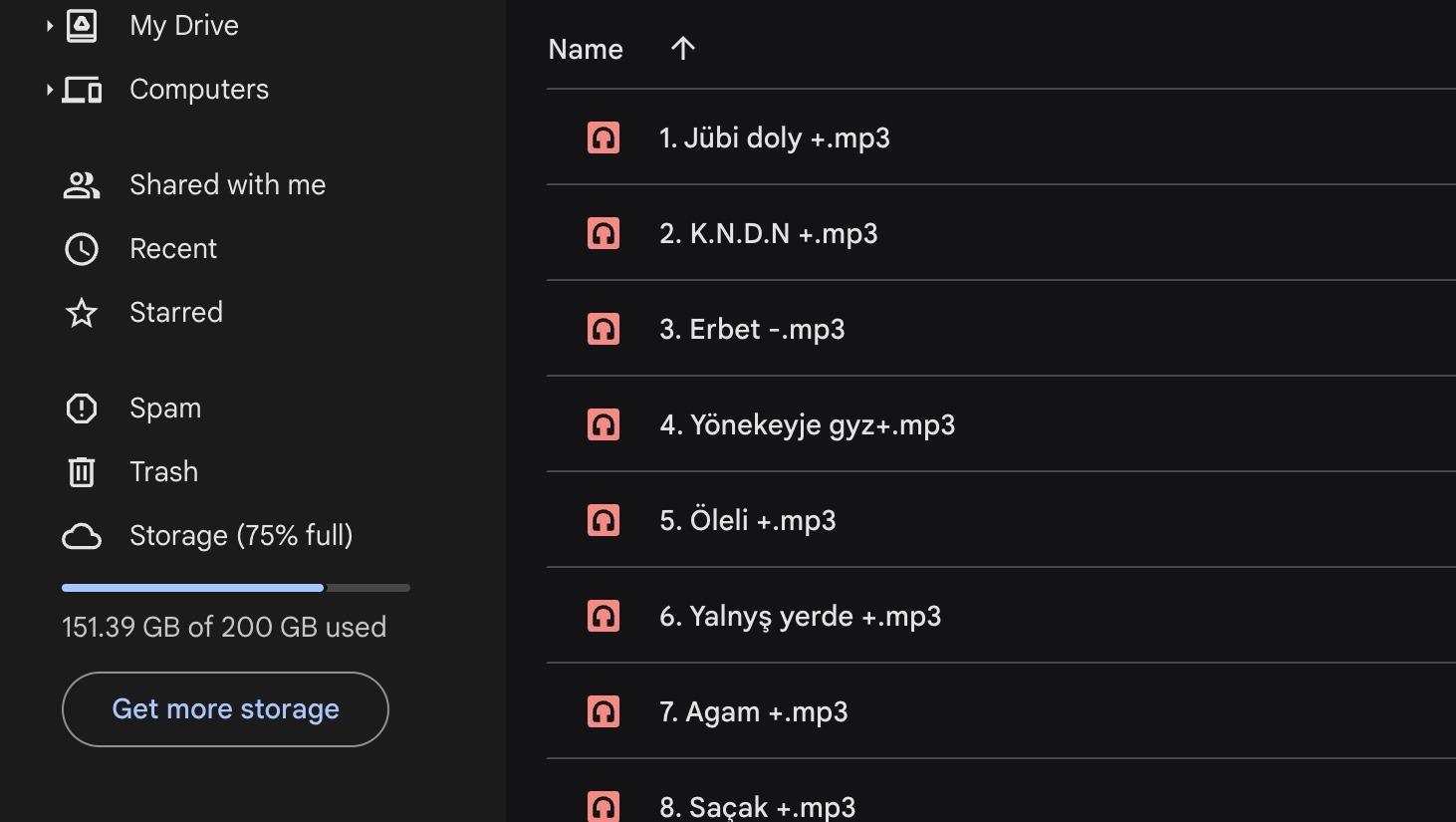Select file 6. Yalnyş yerde +.mp3
Image resolution: width=1456 pixels, height=822 pixels.
point(800,616)
